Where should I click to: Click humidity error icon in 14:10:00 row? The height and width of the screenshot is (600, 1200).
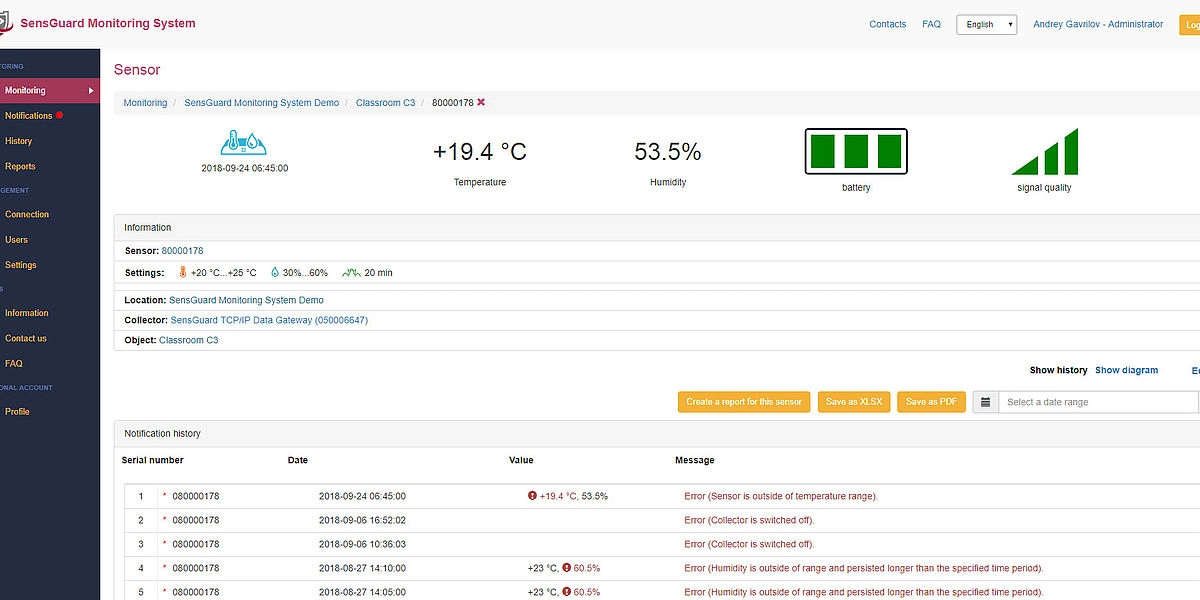click(x=567, y=567)
